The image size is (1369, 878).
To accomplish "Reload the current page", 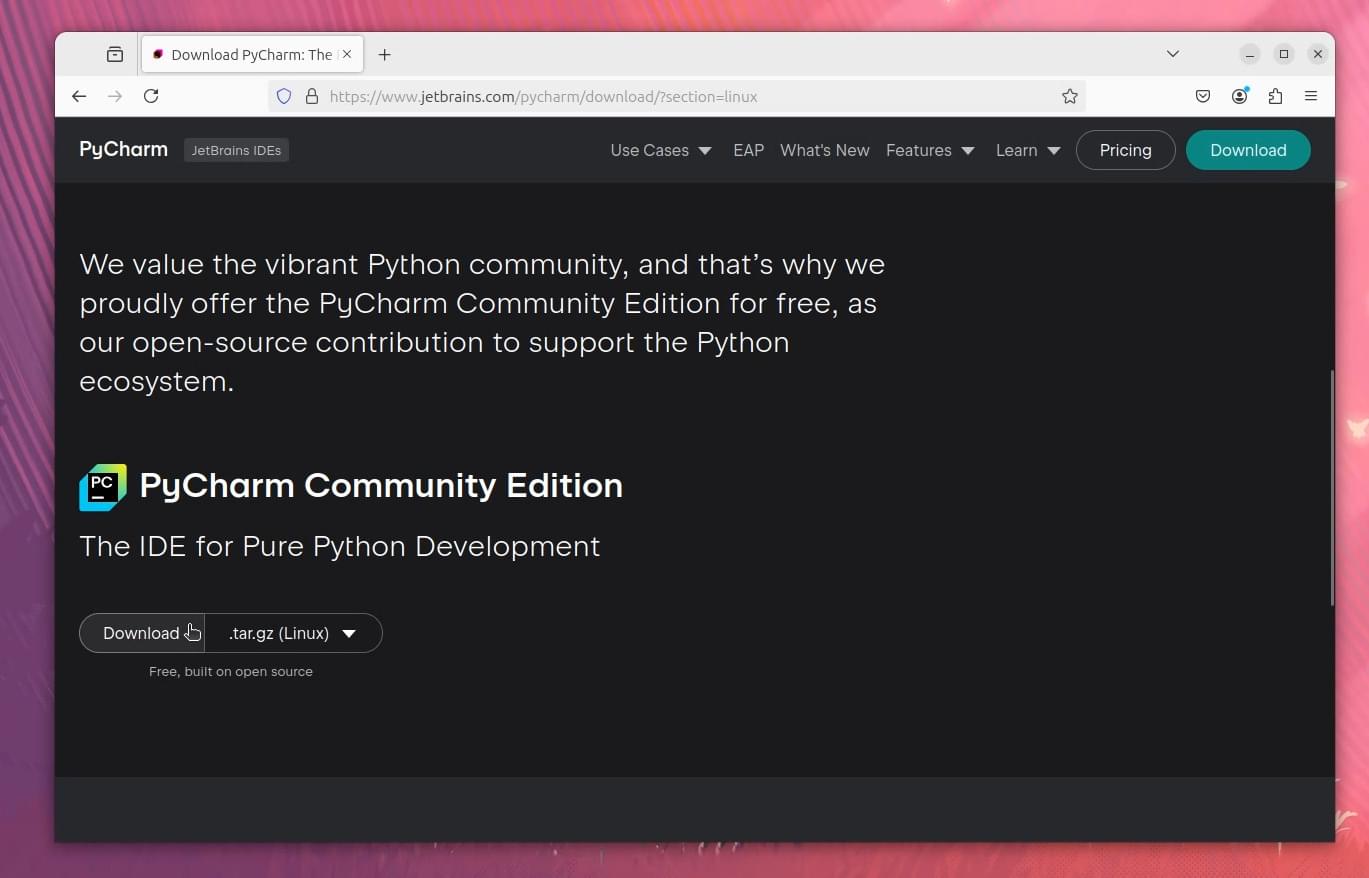I will coord(151,96).
